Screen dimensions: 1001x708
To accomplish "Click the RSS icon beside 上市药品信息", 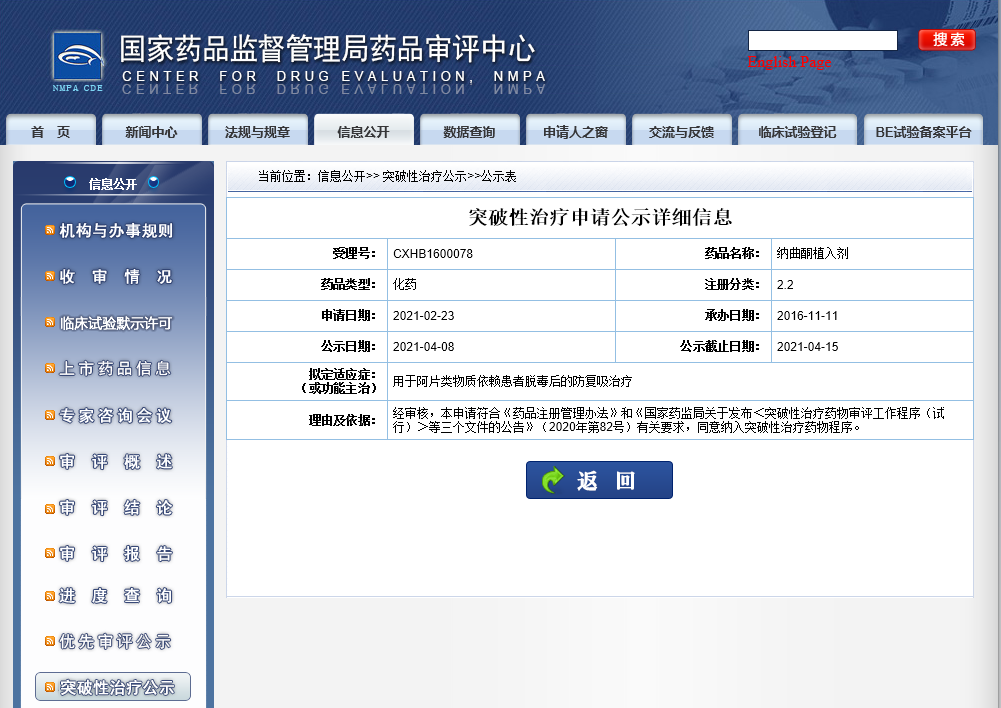I will coord(50,368).
